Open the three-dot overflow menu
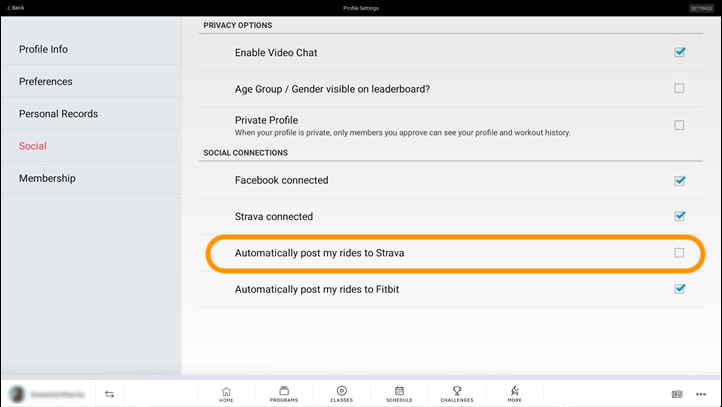Viewport: 722px width, 407px height. 701,394
